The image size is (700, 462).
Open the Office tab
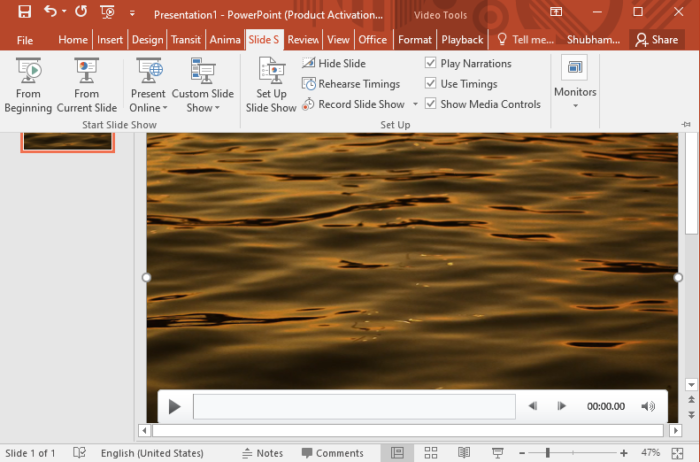pos(373,40)
